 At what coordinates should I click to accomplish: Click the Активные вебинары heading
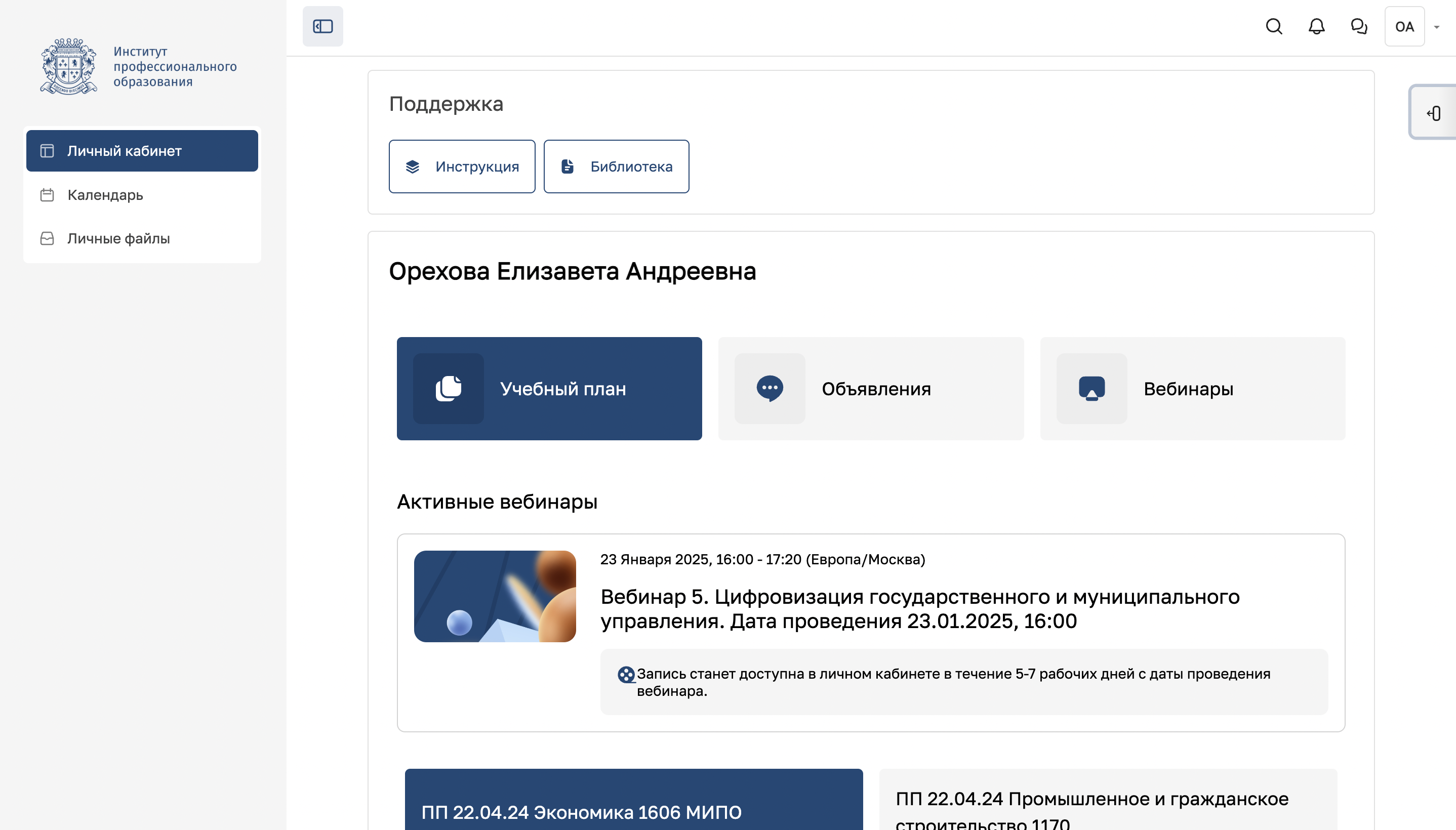click(497, 502)
